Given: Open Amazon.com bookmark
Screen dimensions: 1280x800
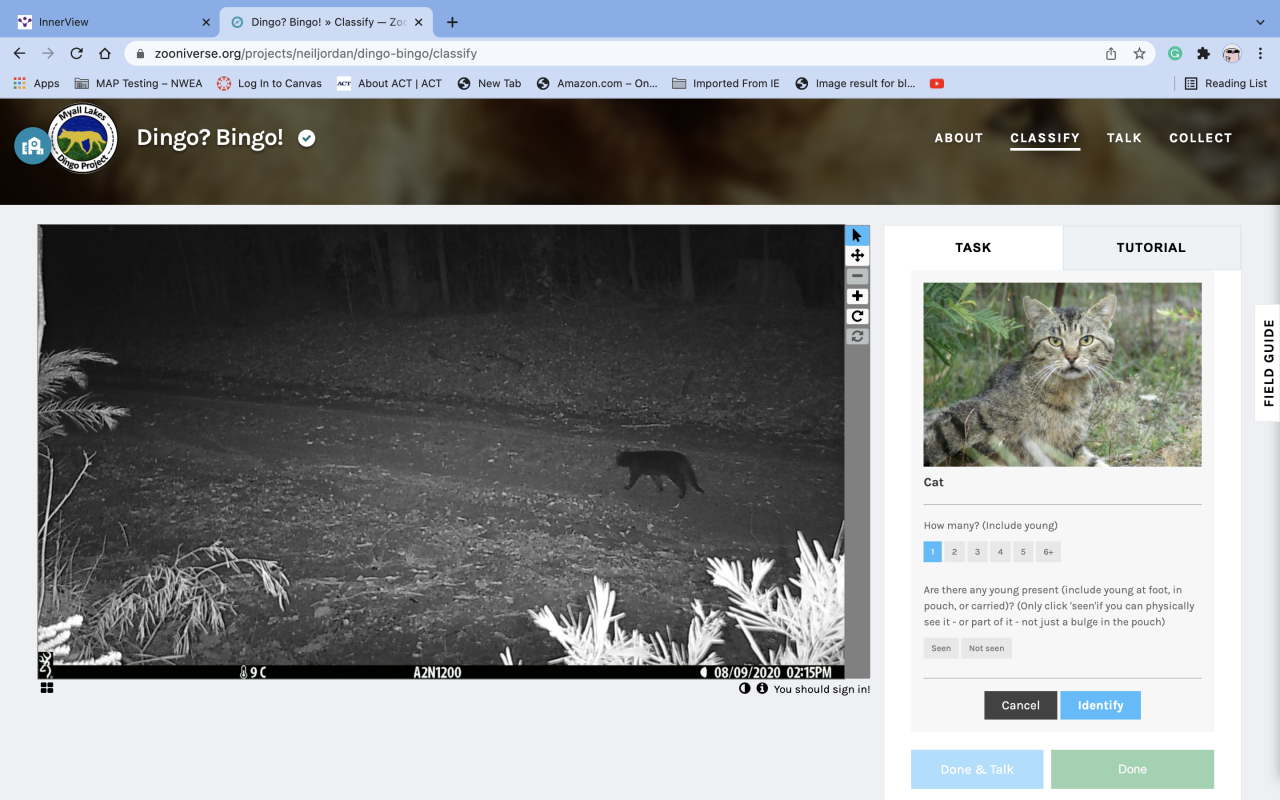Looking at the screenshot, I should click(597, 83).
